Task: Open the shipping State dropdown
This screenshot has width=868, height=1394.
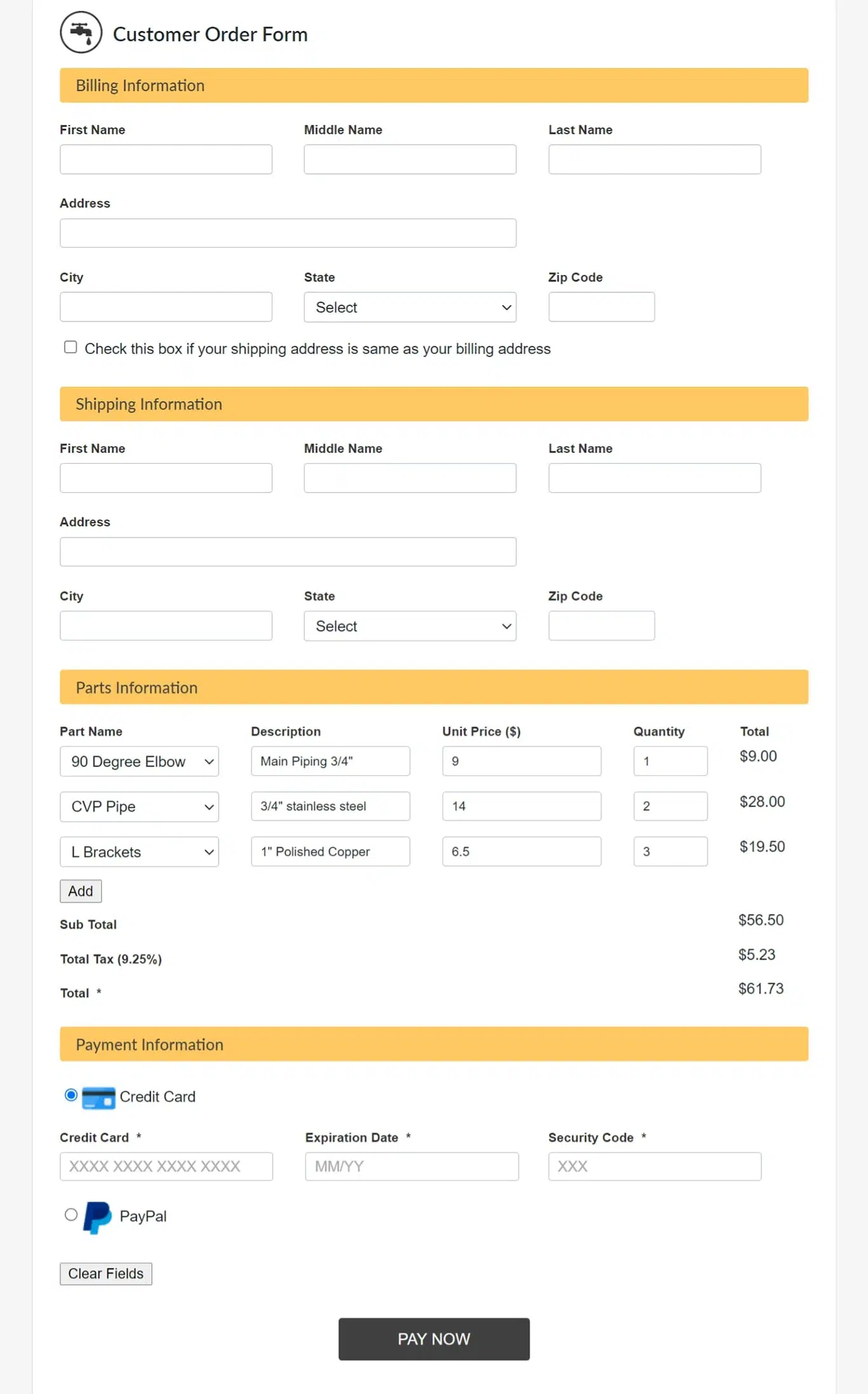Action: pyautogui.click(x=410, y=626)
